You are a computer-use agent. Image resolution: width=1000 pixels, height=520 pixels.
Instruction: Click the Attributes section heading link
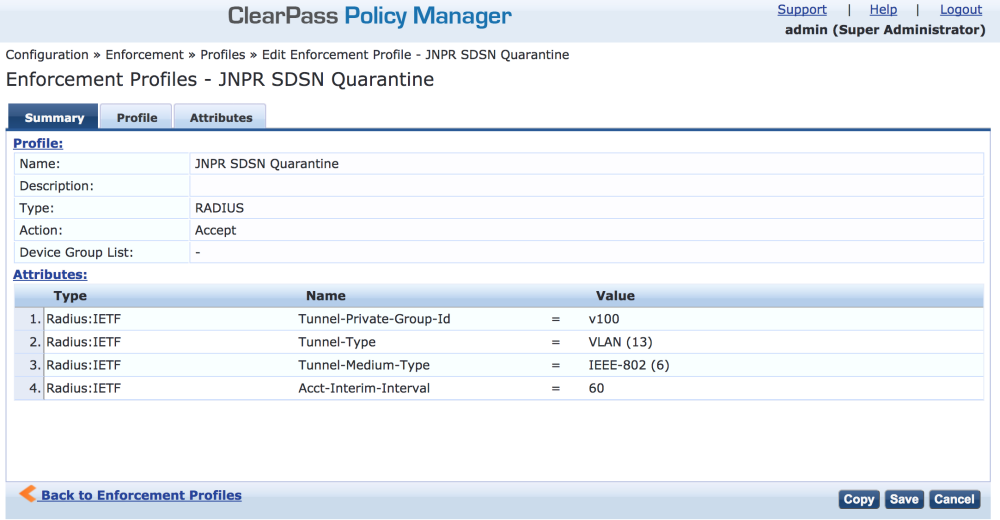[x=50, y=274]
